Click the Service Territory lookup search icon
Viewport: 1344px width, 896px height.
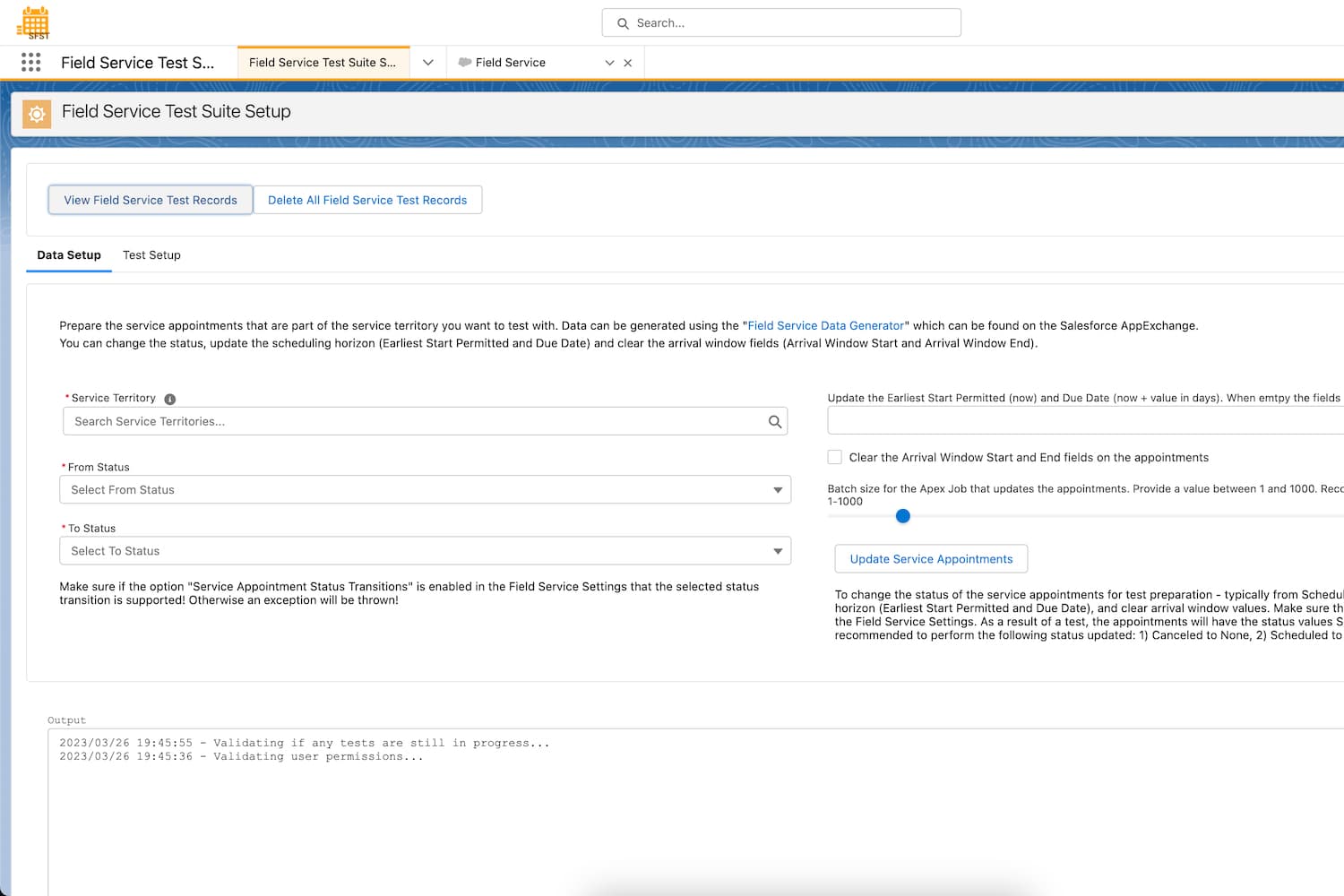[x=775, y=421]
